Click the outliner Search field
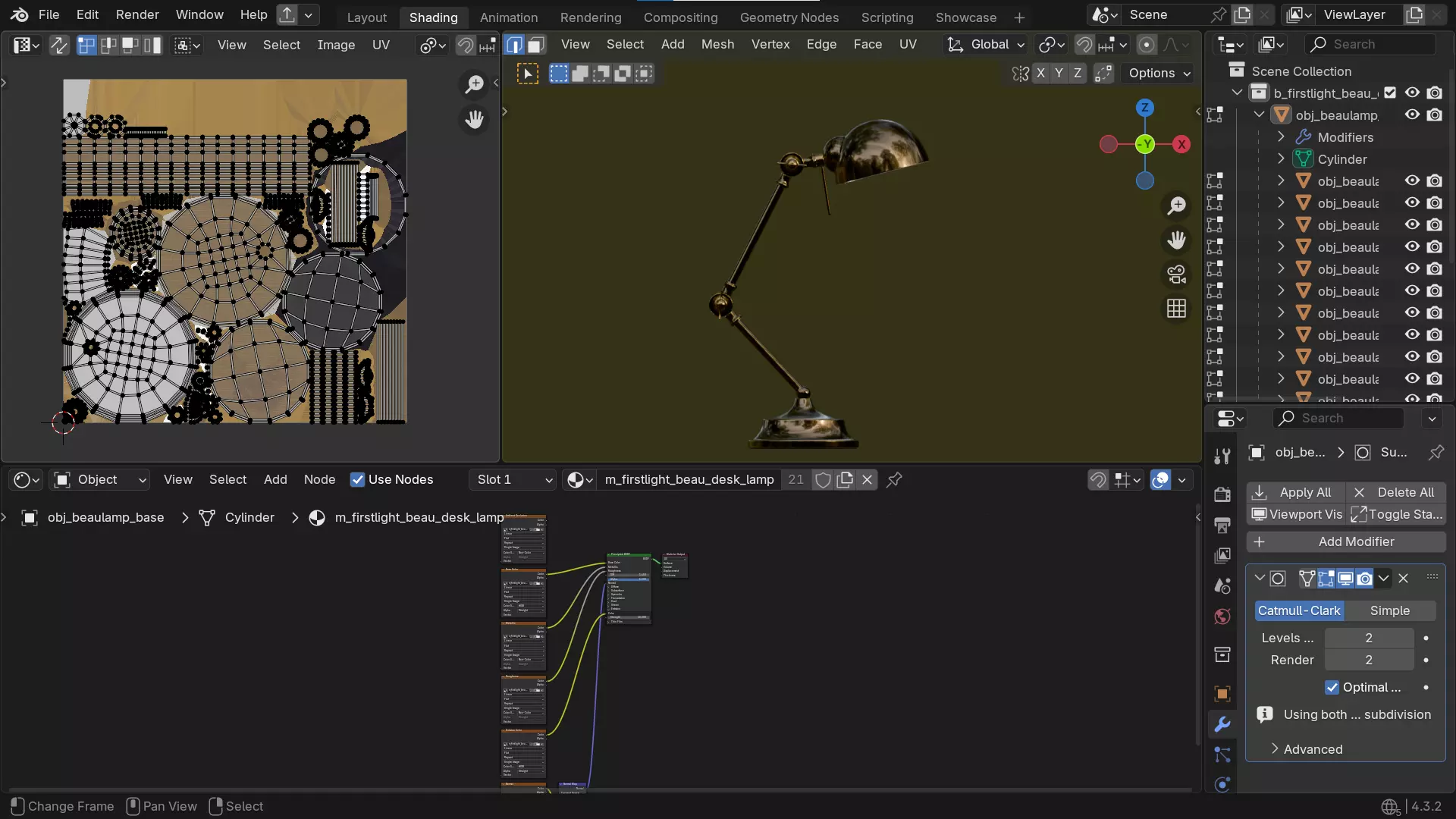 1371,44
